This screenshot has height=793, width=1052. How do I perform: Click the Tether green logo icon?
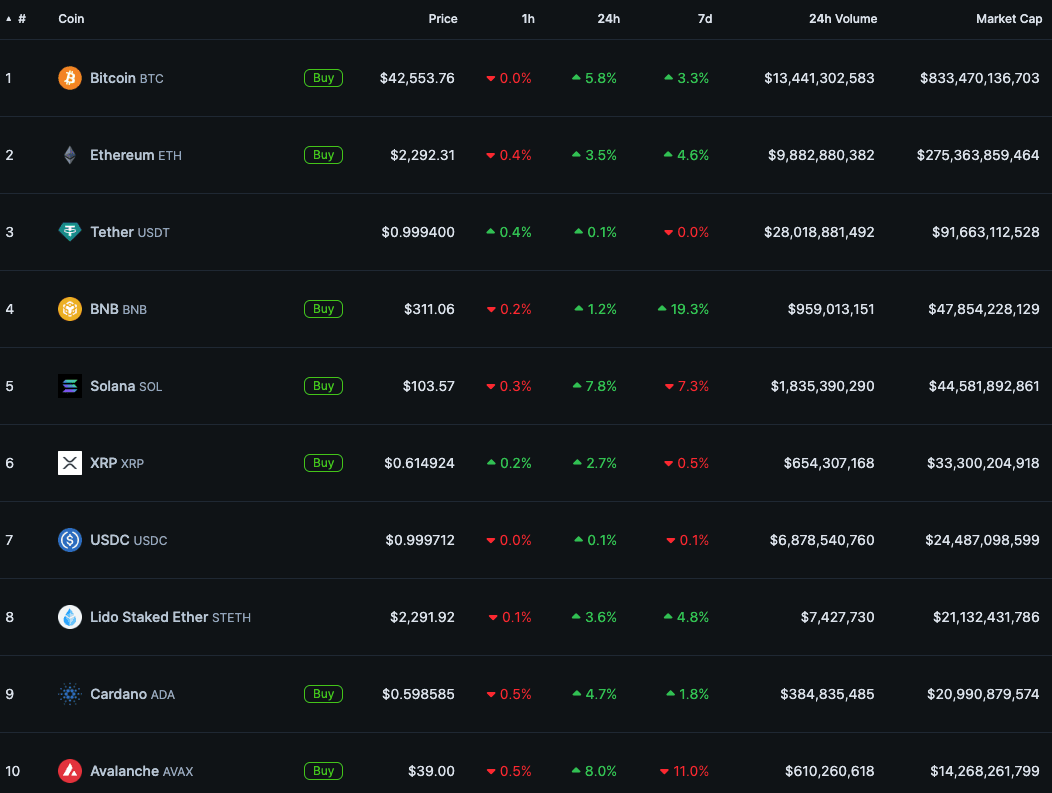(69, 232)
